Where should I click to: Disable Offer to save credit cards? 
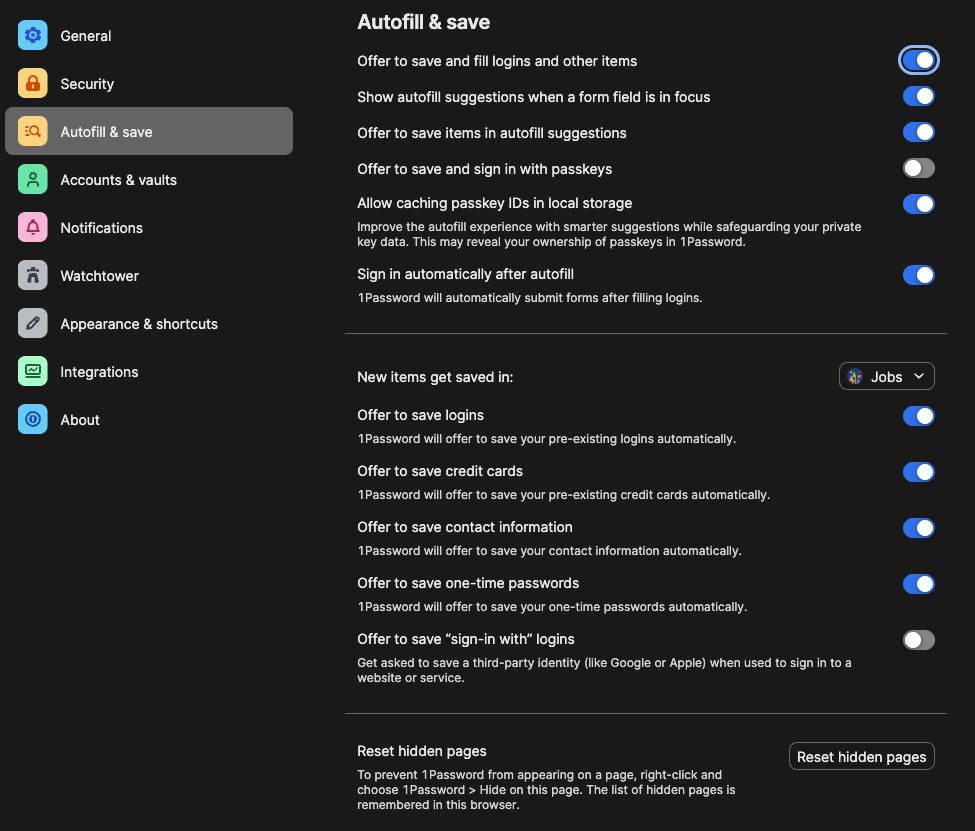coord(918,472)
